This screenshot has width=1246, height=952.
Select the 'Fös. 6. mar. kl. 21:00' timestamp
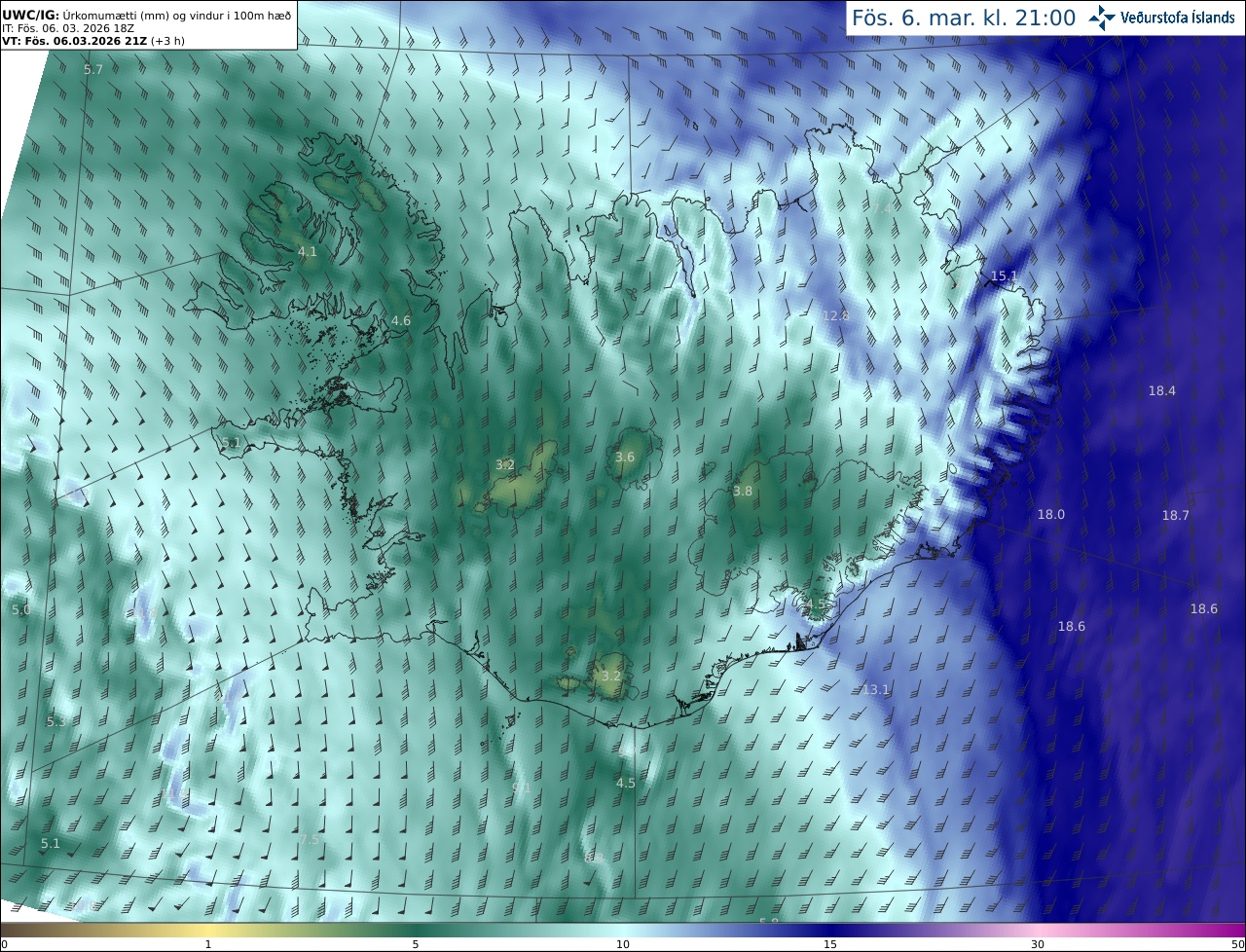coord(964,18)
